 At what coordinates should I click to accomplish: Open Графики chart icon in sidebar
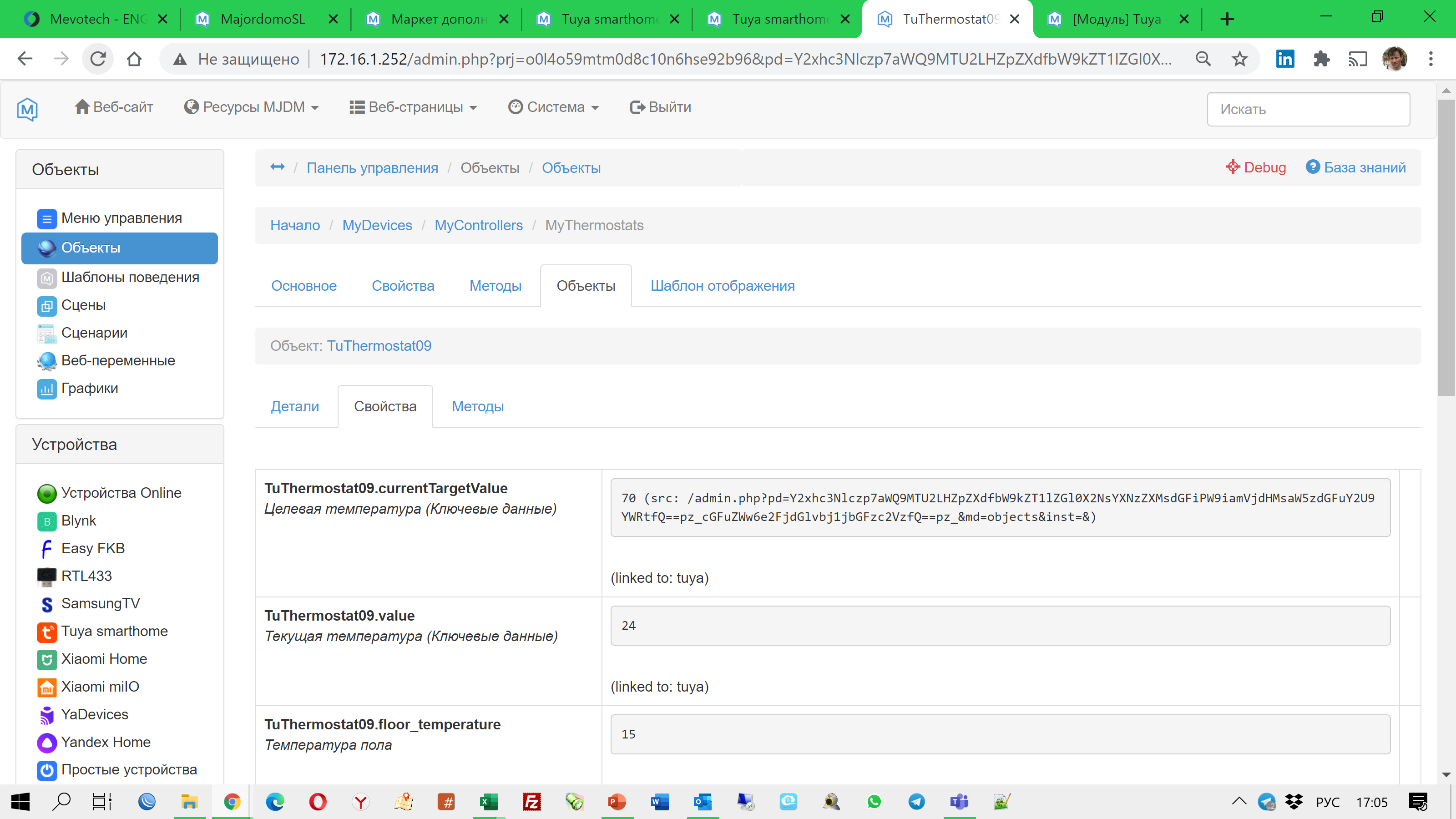[46, 389]
